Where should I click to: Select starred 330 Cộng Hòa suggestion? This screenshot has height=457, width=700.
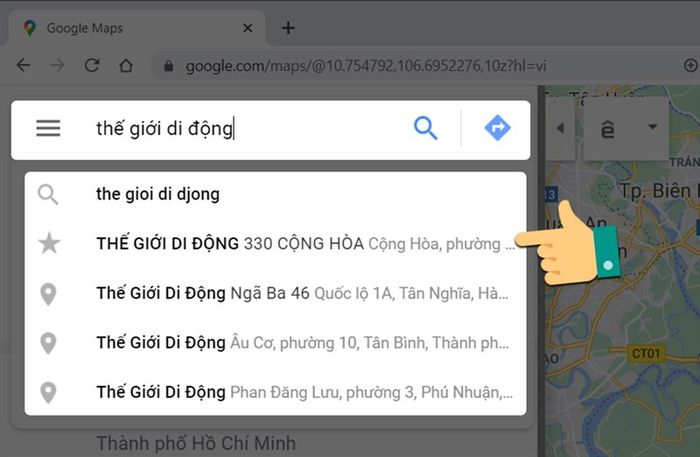(x=275, y=244)
